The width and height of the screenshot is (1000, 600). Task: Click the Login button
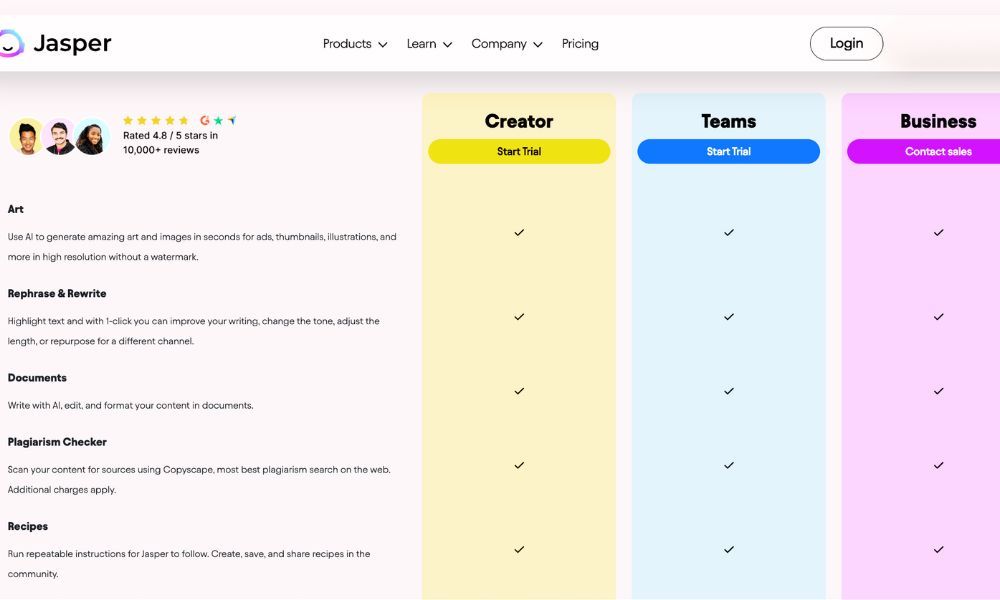846,43
